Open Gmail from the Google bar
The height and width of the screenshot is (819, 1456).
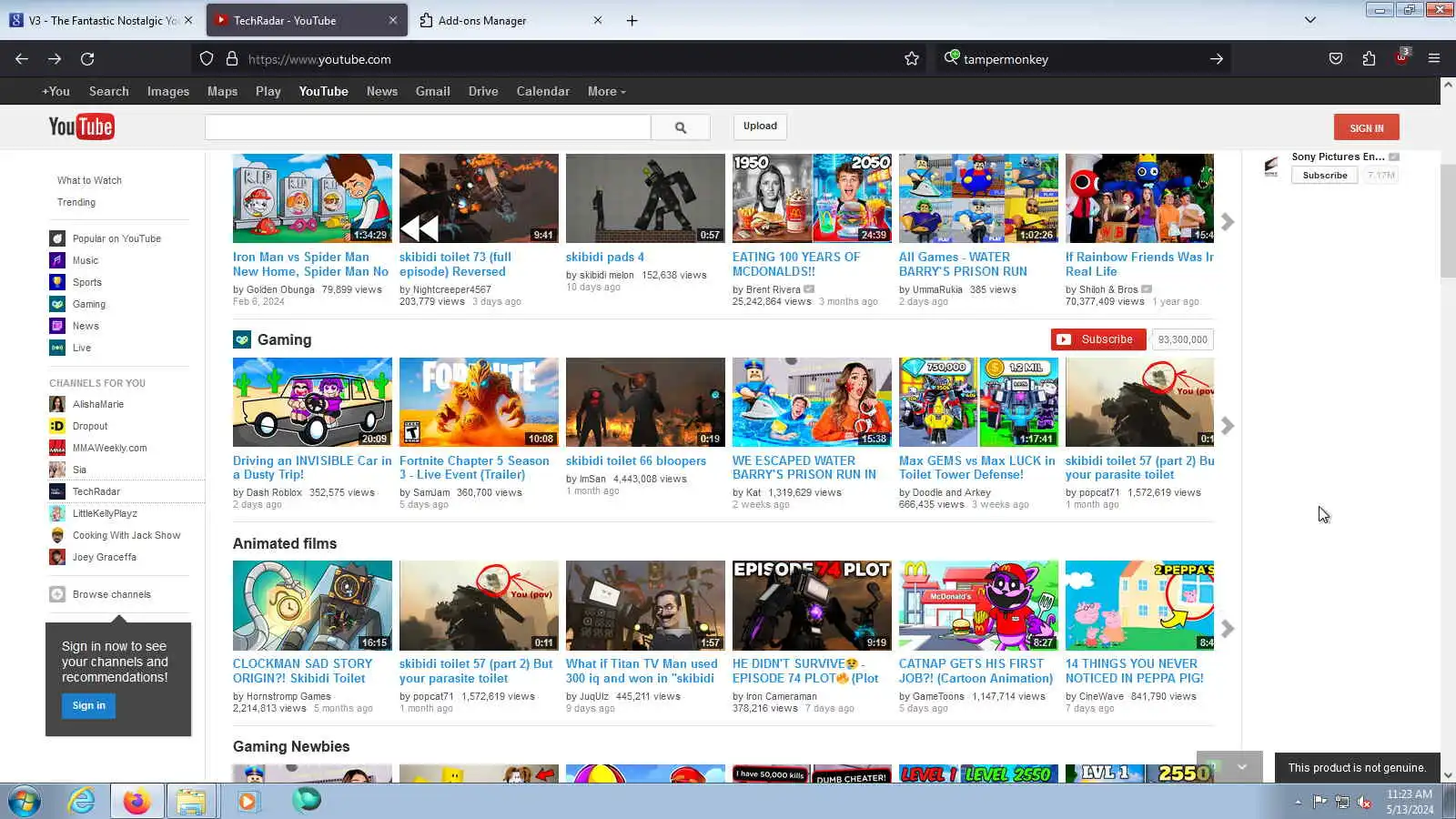point(433,91)
